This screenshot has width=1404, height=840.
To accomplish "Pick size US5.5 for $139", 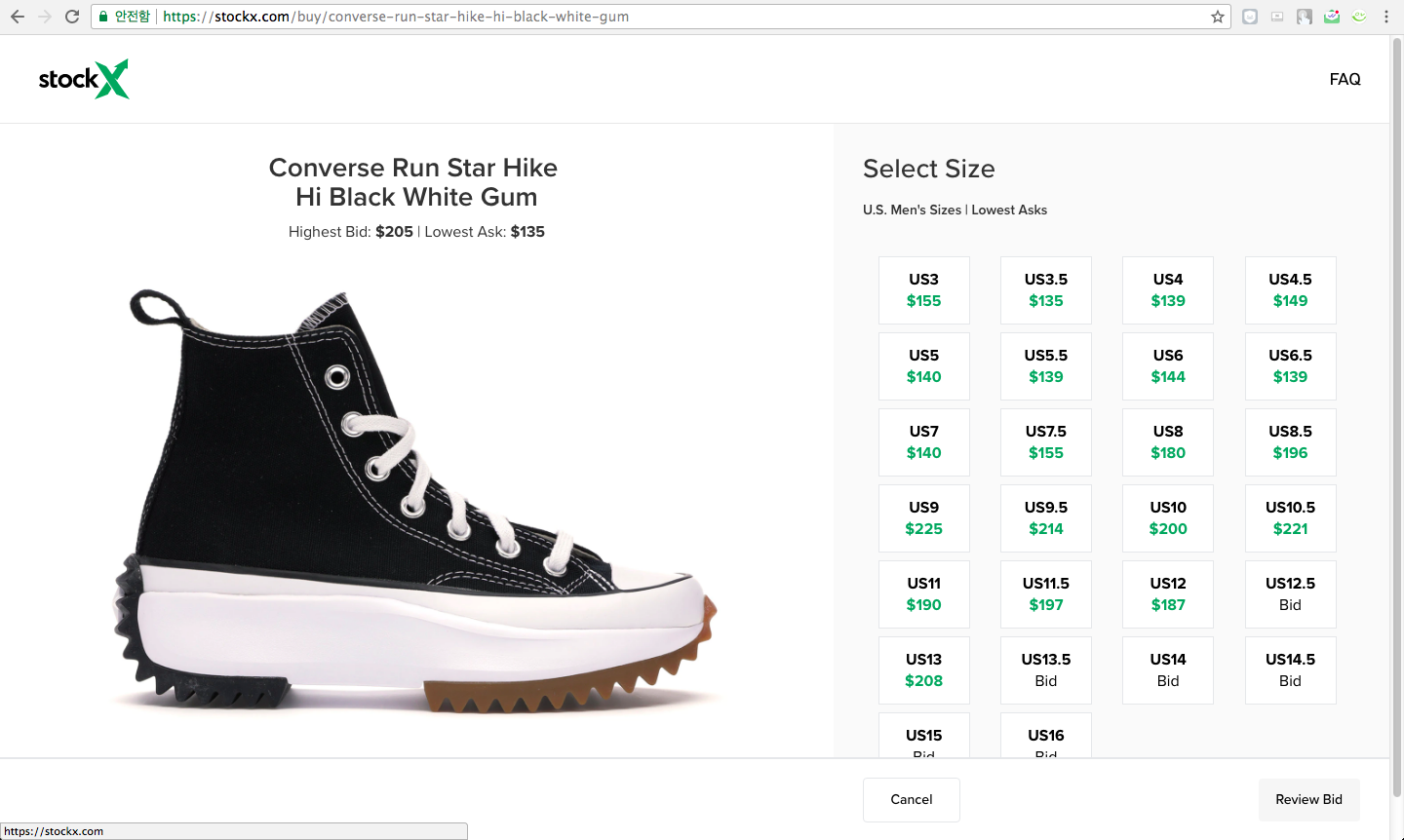I will click(1046, 366).
